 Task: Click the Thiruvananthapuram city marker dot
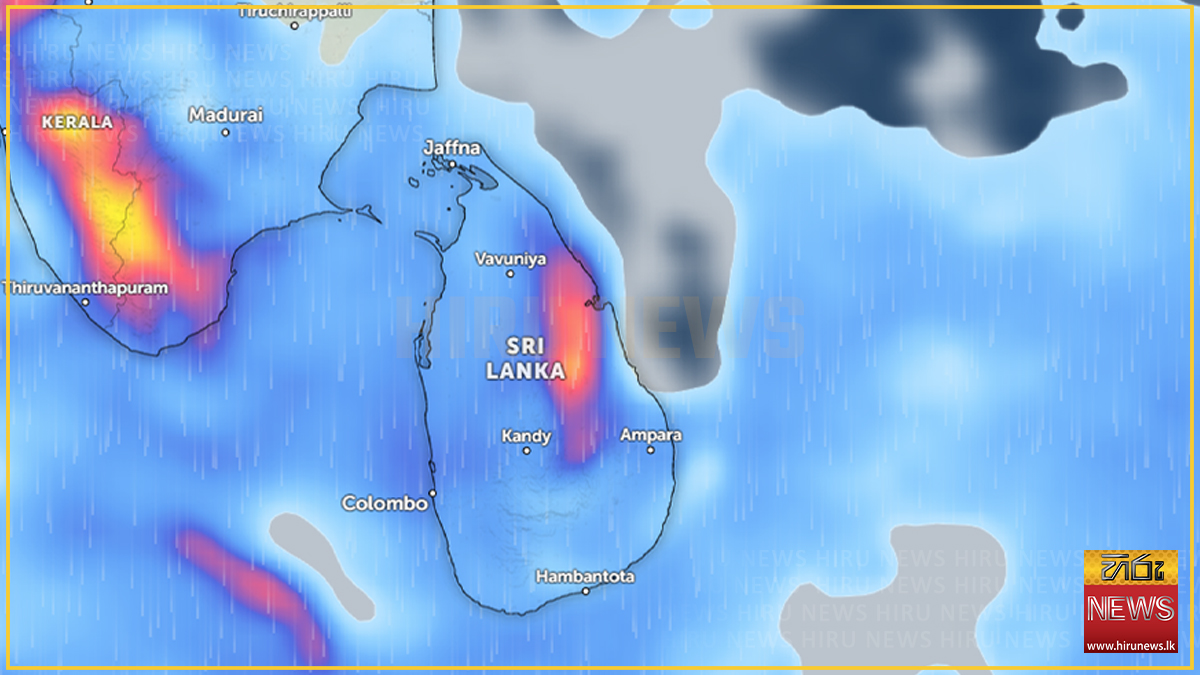coord(85,302)
